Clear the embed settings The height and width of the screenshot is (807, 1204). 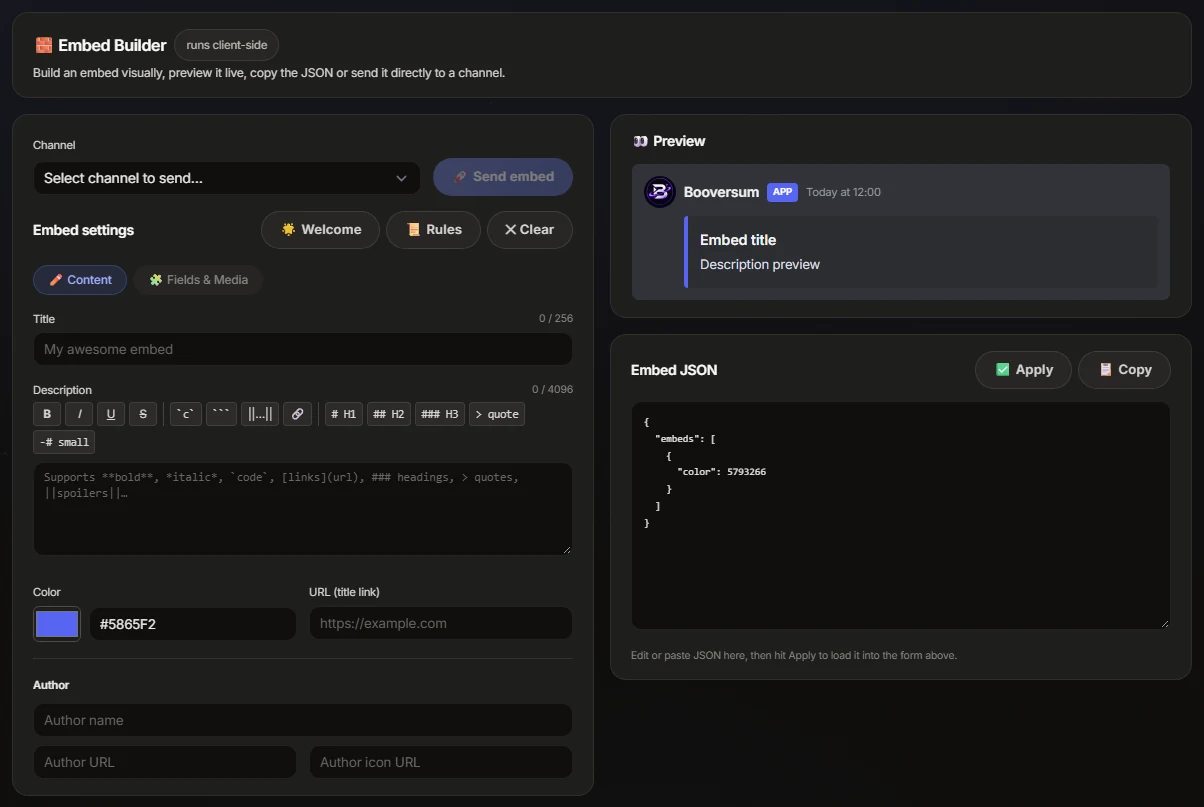tap(529, 230)
